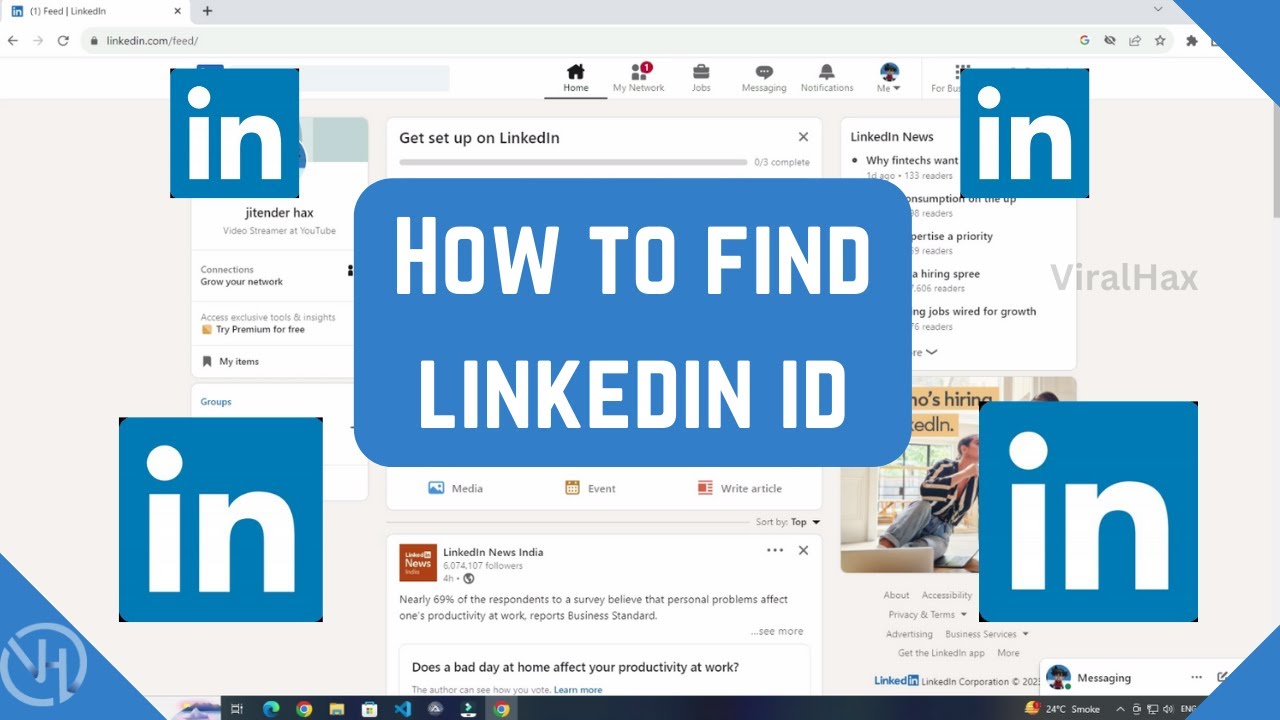Image resolution: width=1280 pixels, height=720 pixels.
Task: Close the Feed | LinkedIn tab
Action: click(x=178, y=11)
